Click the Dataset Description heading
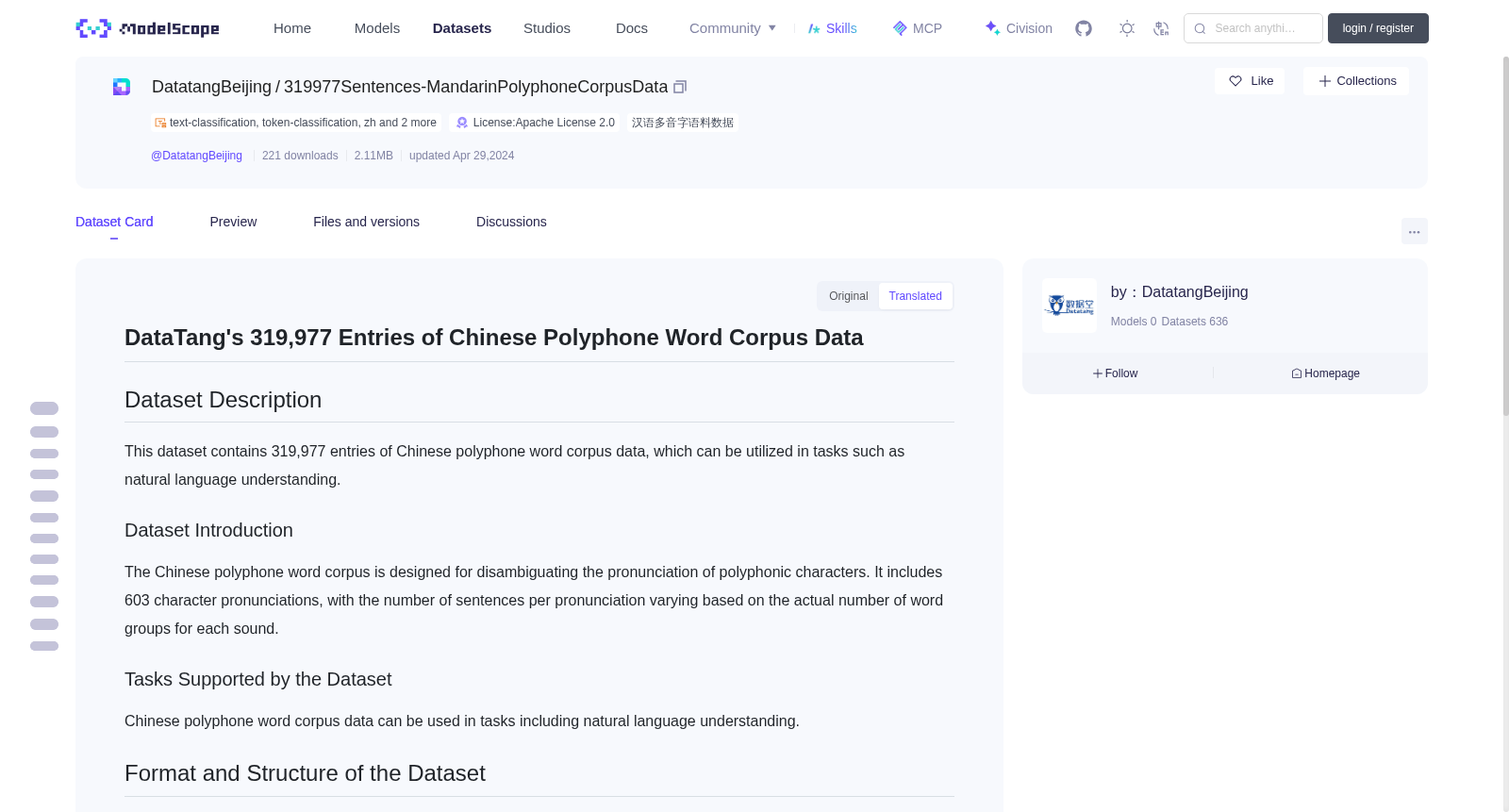Image resolution: width=1509 pixels, height=812 pixels. [x=224, y=400]
